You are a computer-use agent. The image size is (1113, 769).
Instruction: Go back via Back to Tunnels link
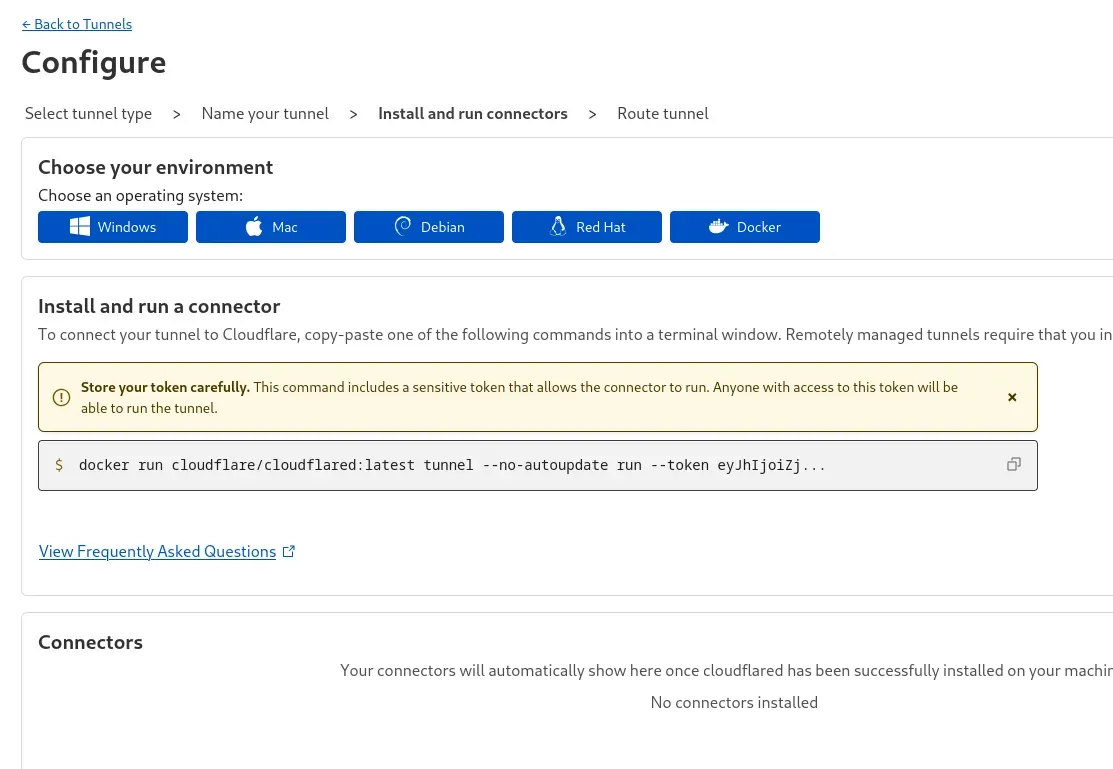[77, 24]
